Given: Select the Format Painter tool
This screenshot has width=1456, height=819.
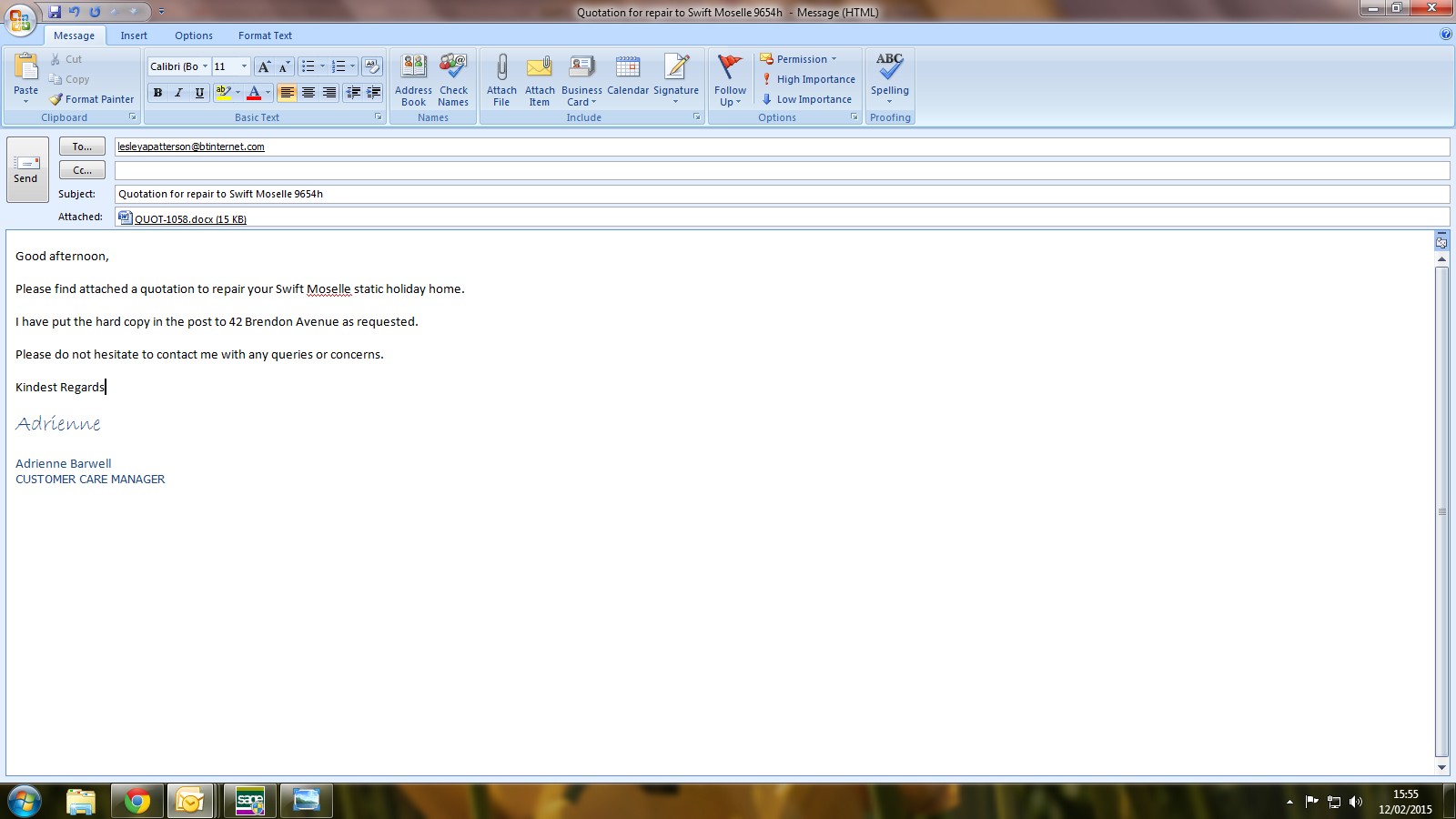Looking at the screenshot, I should [92, 99].
